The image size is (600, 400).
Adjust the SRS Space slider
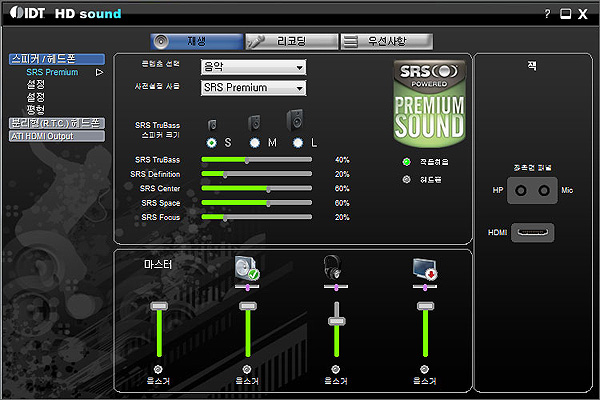pyautogui.click(x=256, y=202)
